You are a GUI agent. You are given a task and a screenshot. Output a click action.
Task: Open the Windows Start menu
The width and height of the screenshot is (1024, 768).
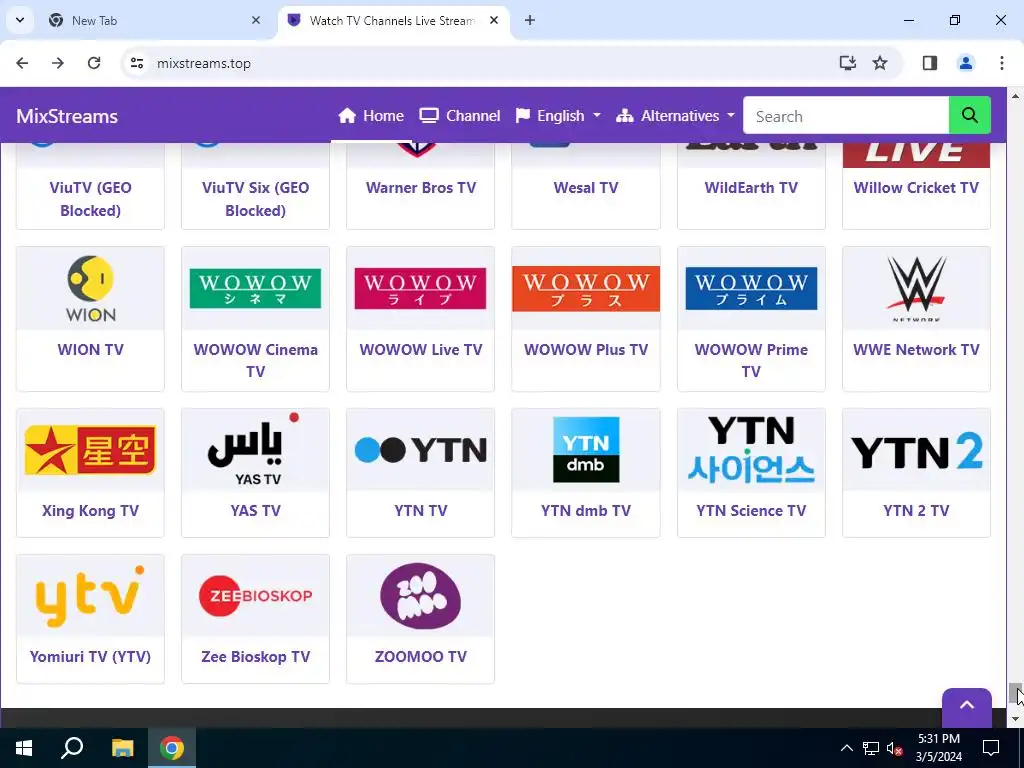(x=24, y=748)
